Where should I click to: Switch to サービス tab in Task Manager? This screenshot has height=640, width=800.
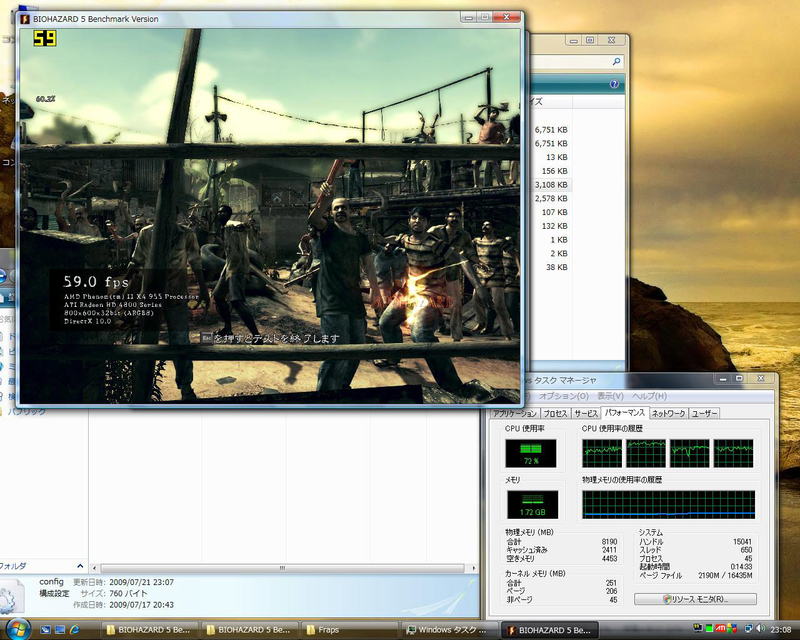pos(586,413)
